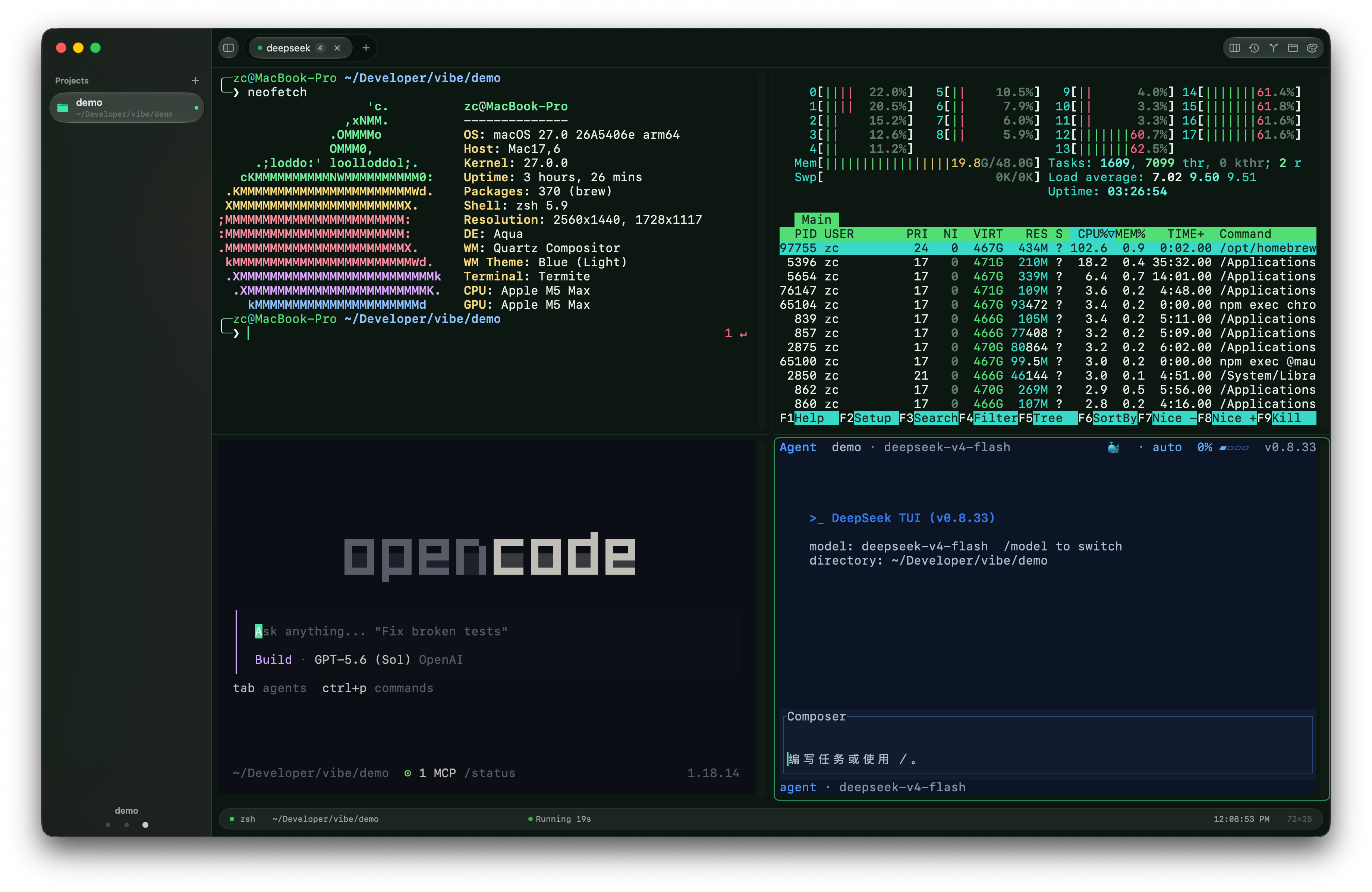Image resolution: width=1372 pixels, height=892 pixels.
Task: Click 'Running 19s' status bar entry
Action: [559, 819]
